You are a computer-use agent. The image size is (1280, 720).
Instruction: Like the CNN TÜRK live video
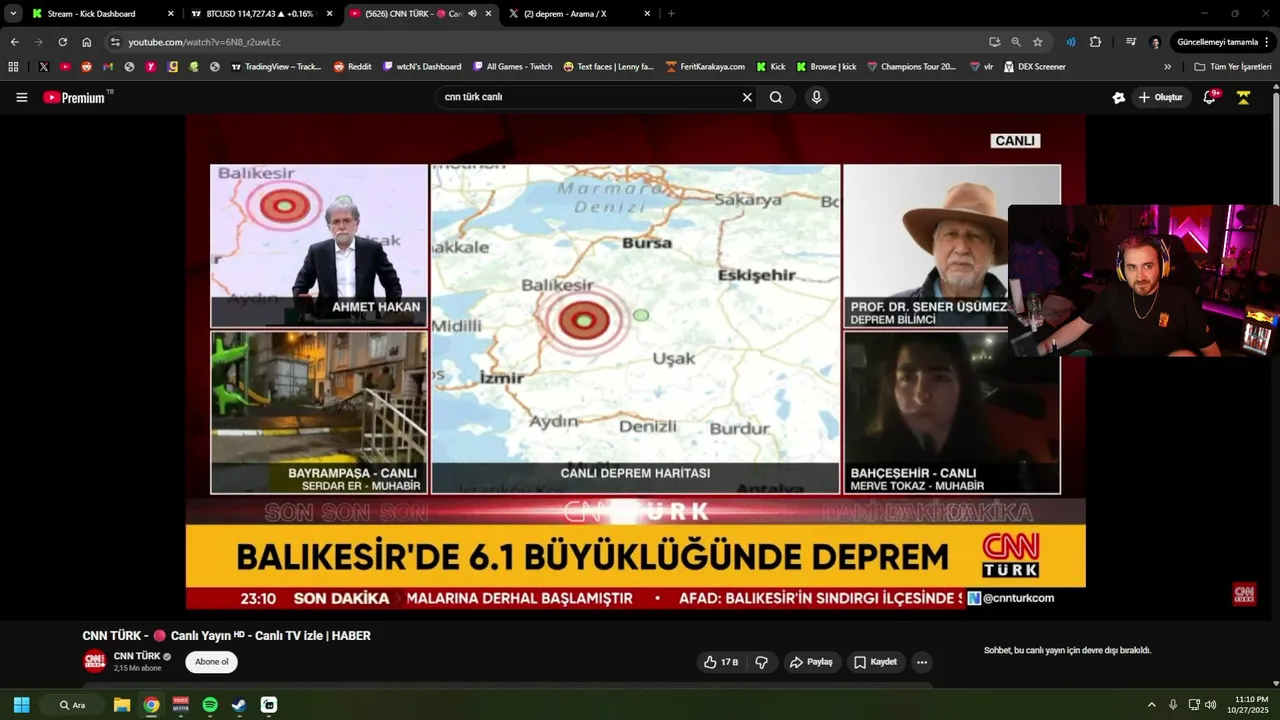point(721,662)
